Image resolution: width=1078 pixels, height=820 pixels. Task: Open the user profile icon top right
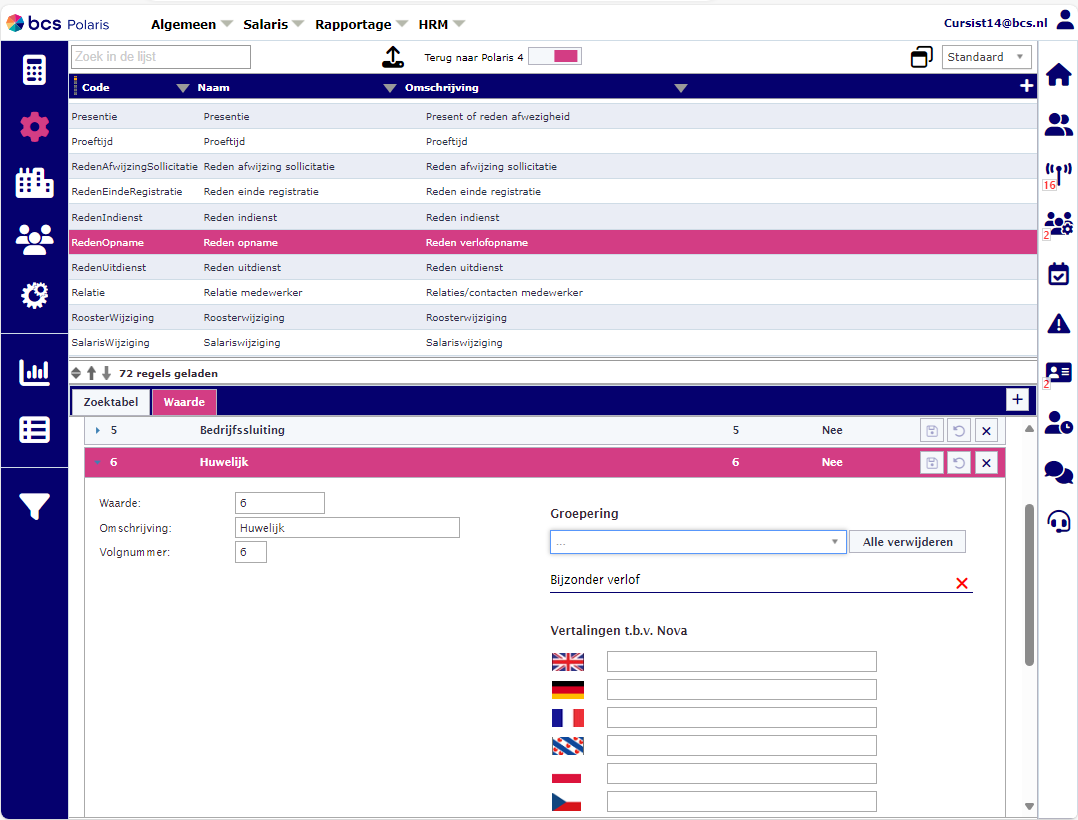point(1065,20)
